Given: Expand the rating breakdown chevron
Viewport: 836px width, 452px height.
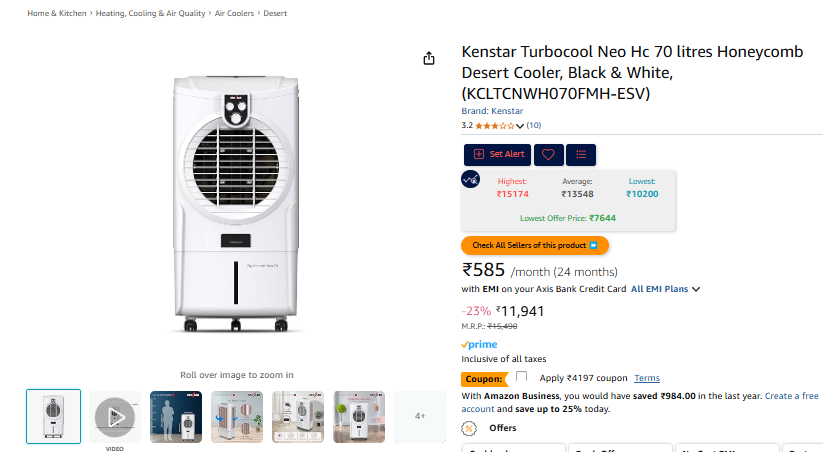Looking at the screenshot, I should click(520, 126).
